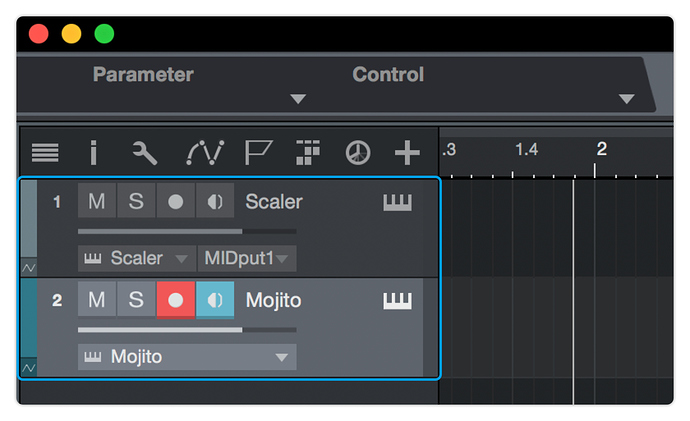Disable record arm on Mojito track
The image size is (690, 421).
point(176,300)
